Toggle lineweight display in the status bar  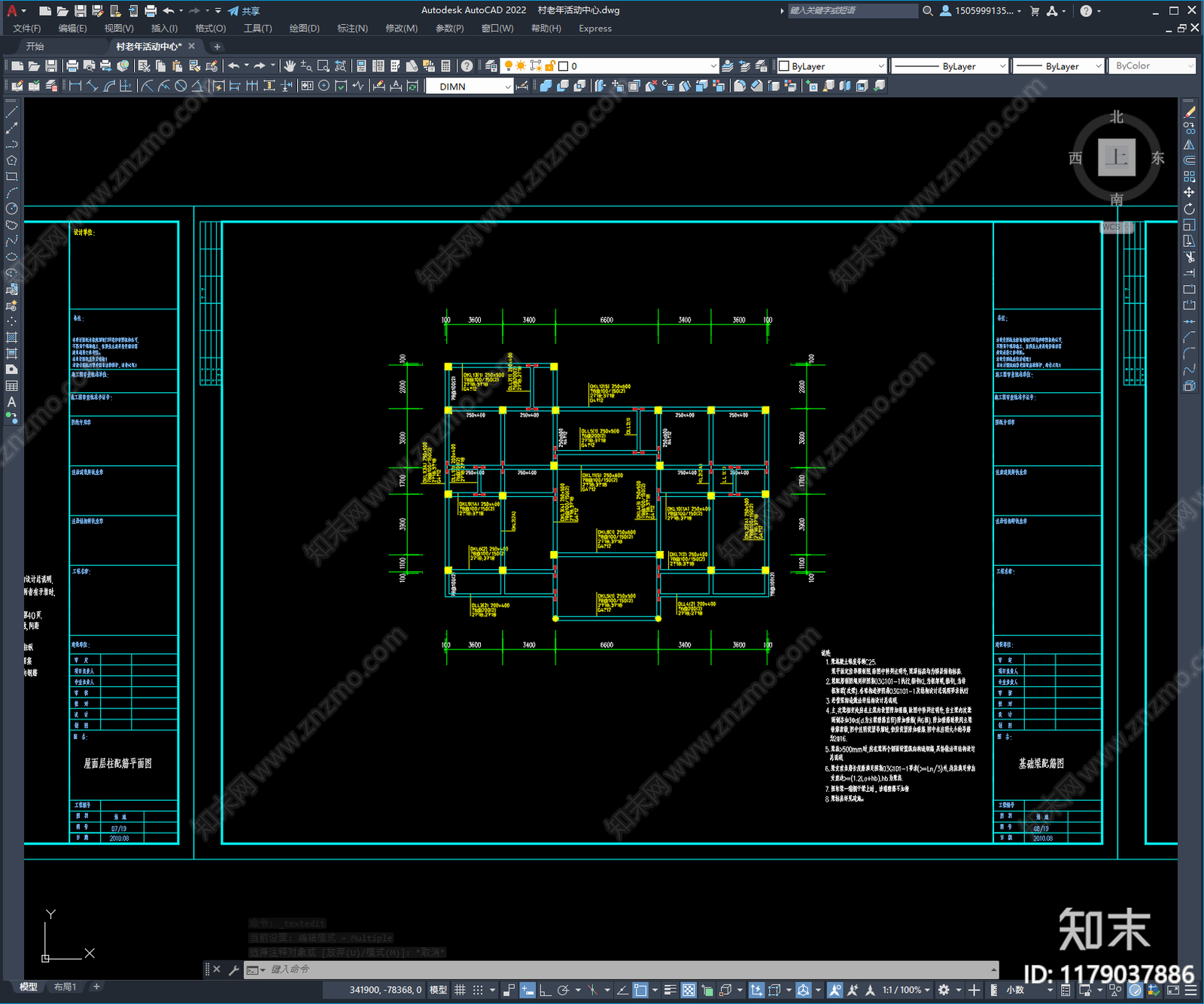click(x=670, y=990)
